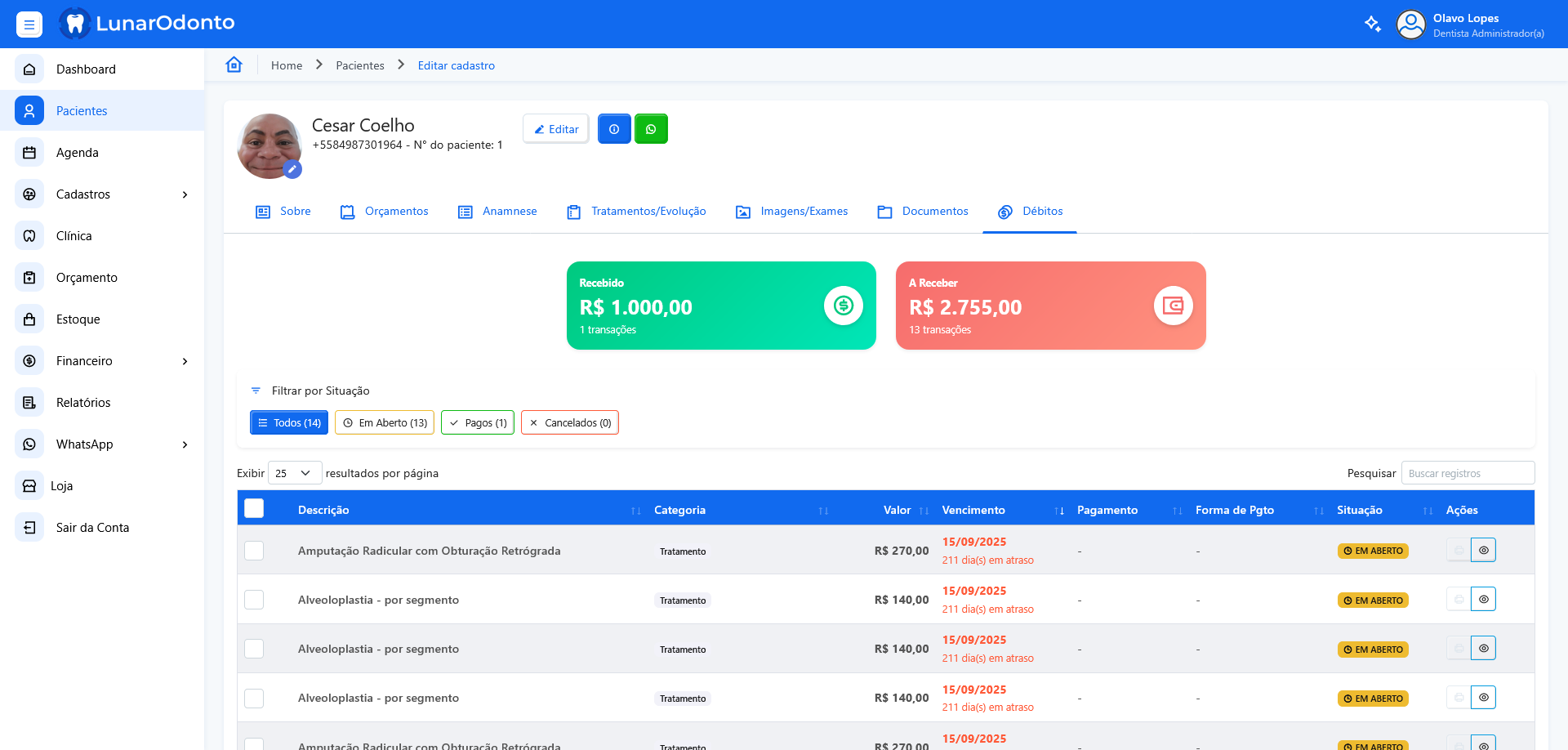
Task: Toggle the select-all checkbox in table header
Action: pyautogui.click(x=255, y=509)
